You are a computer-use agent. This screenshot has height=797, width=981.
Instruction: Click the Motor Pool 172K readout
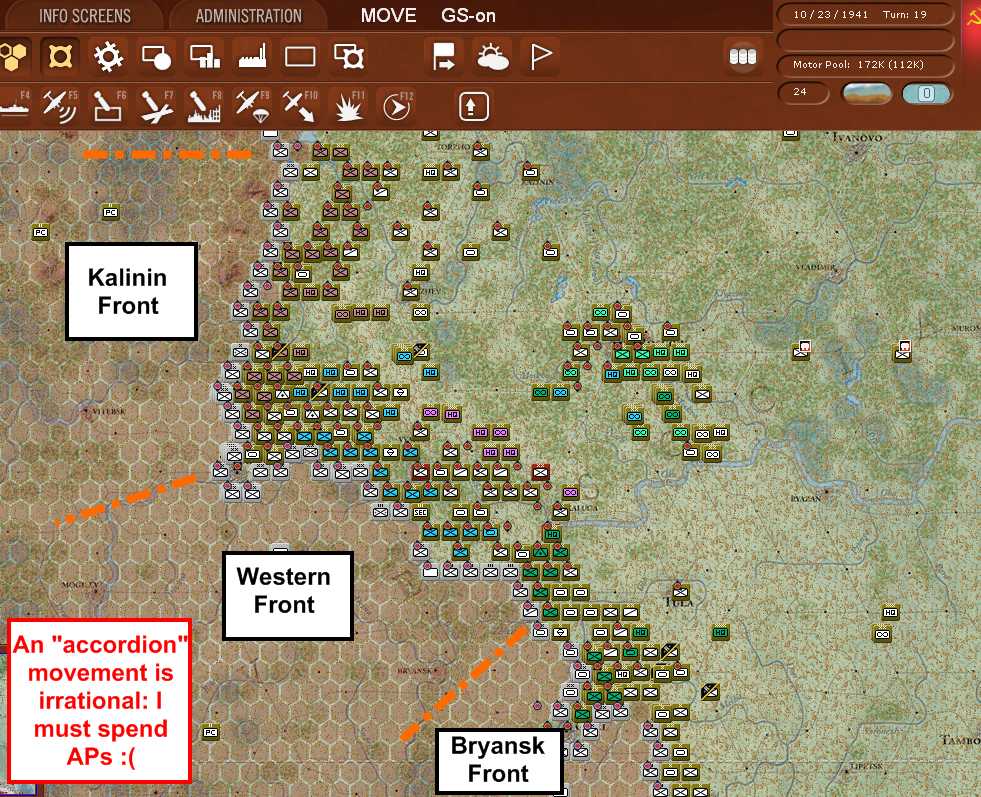coord(865,64)
